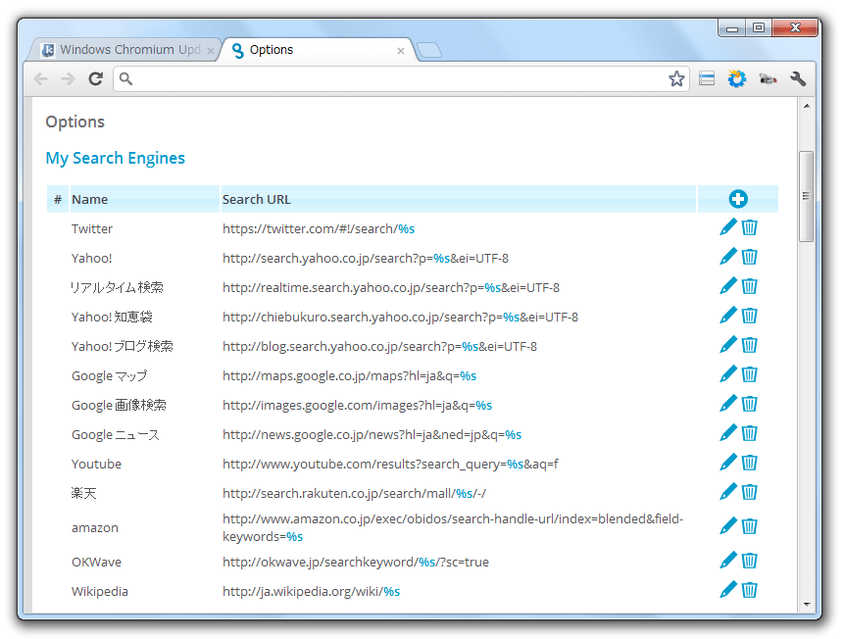843x639 pixels.
Task: Minimize the browser window
Action: (732, 28)
